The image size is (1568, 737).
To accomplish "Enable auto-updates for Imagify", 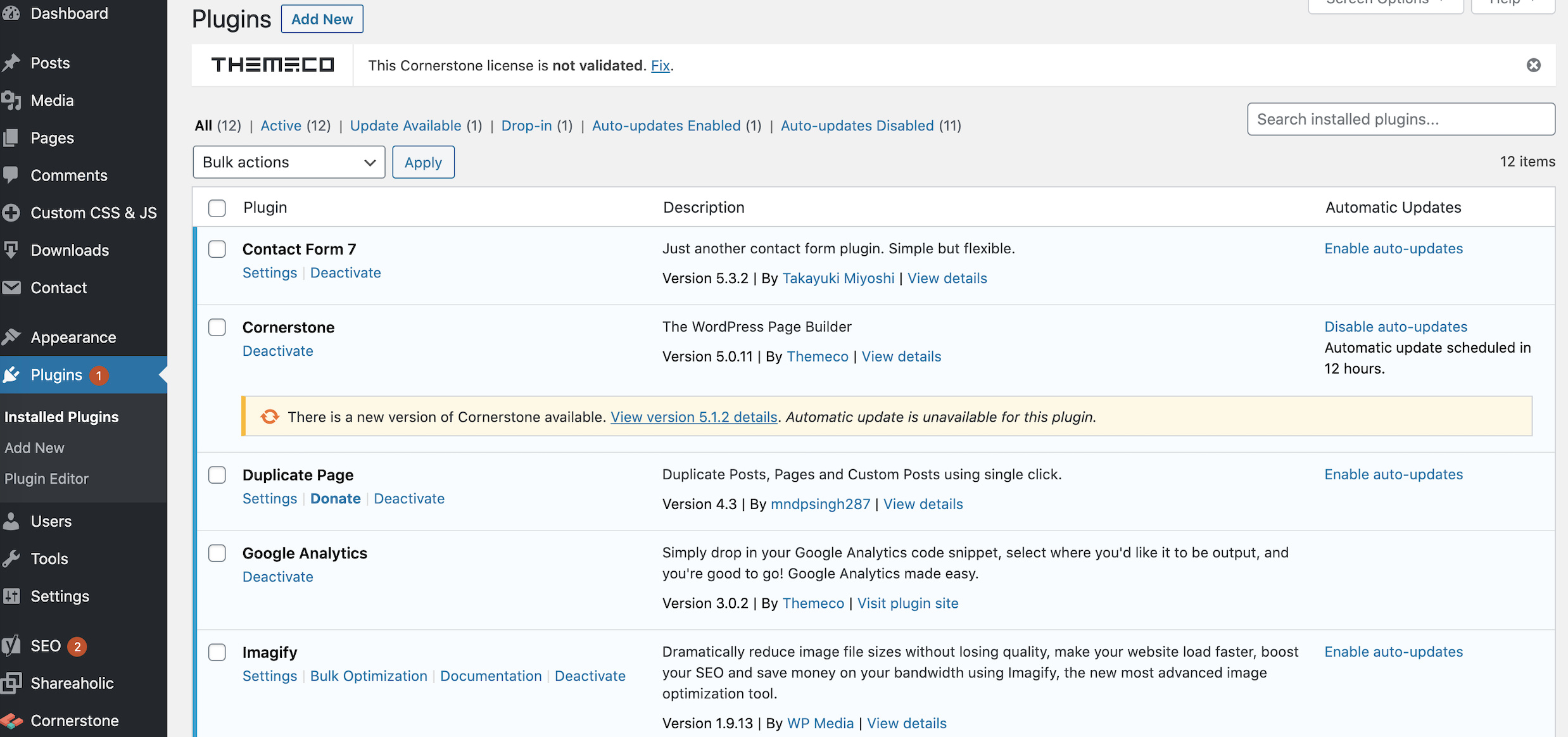I will tap(1394, 652).
